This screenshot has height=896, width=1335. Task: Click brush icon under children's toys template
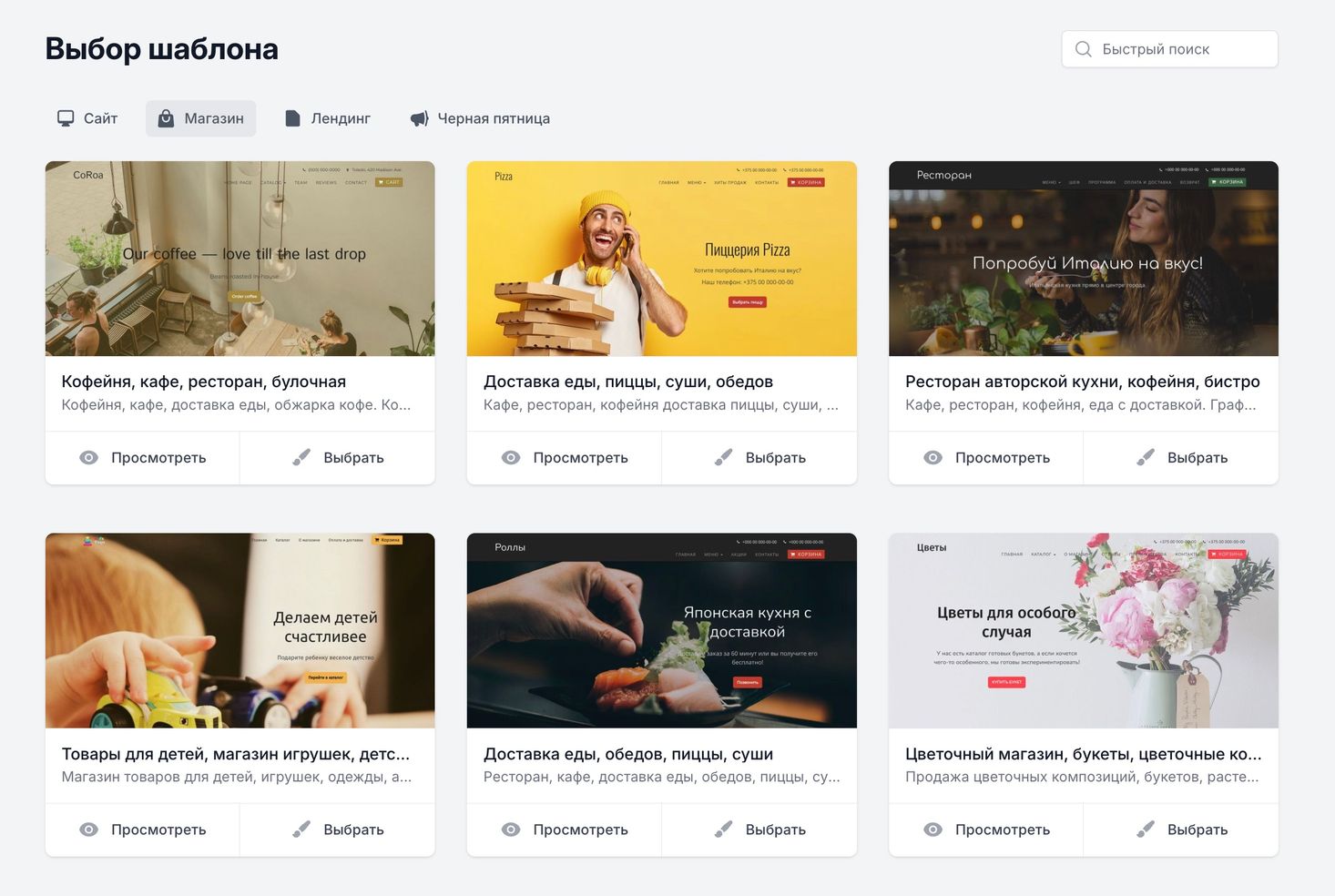click(301, 830)
